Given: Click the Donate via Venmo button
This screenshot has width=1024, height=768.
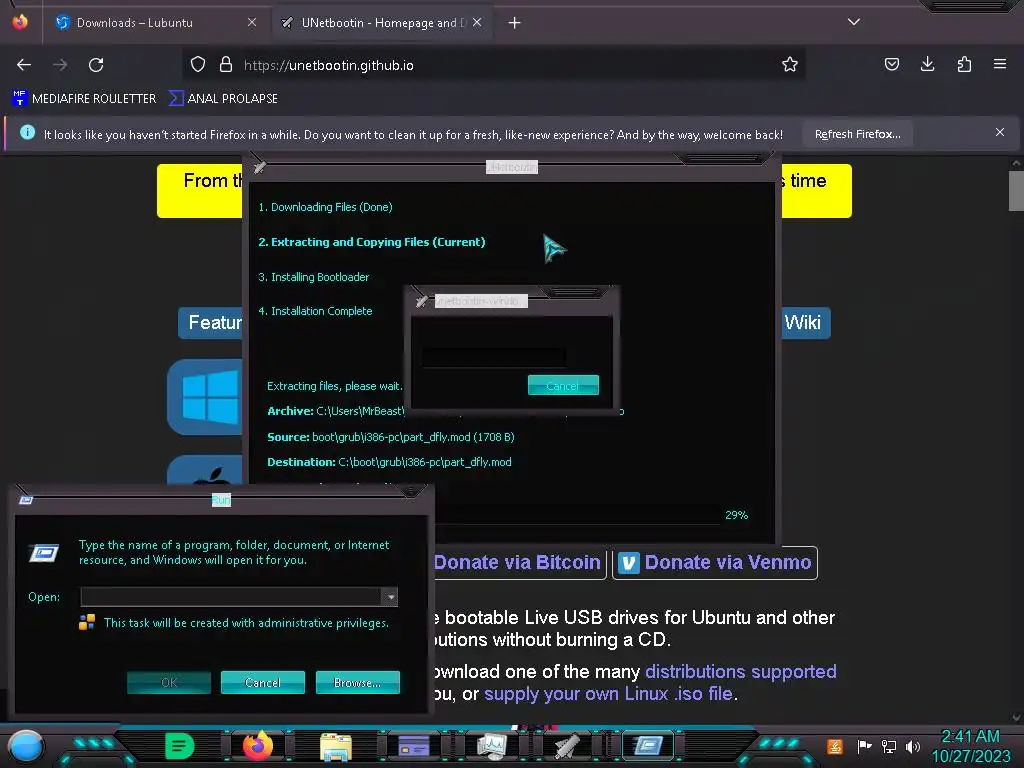Looking at the screenshot, I should (x=715, y=562).
